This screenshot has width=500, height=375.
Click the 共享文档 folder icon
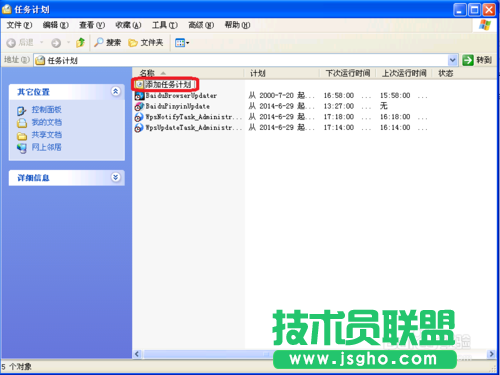tap(22, 136)
